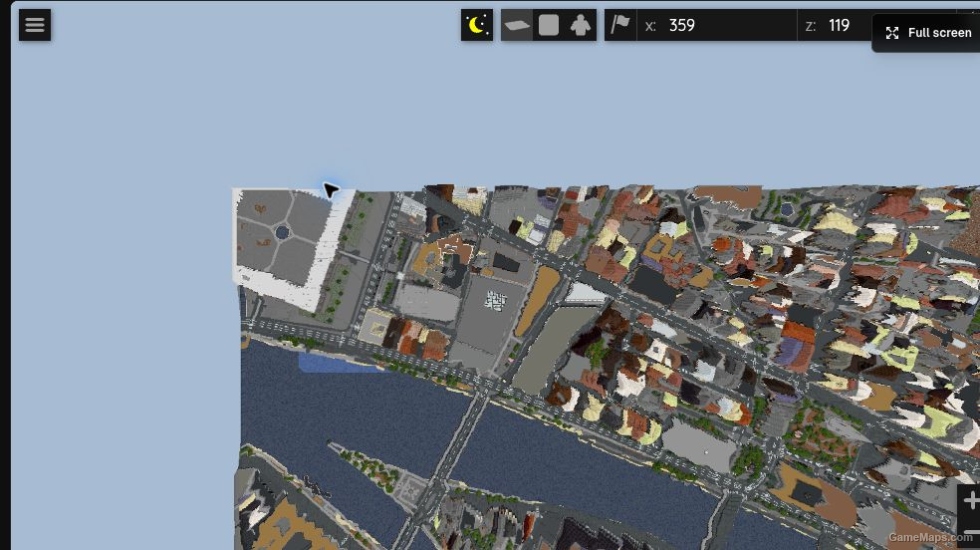Zoom in with the plus button
This screenshot has width=980, height=550.
(x=969, y=500)
